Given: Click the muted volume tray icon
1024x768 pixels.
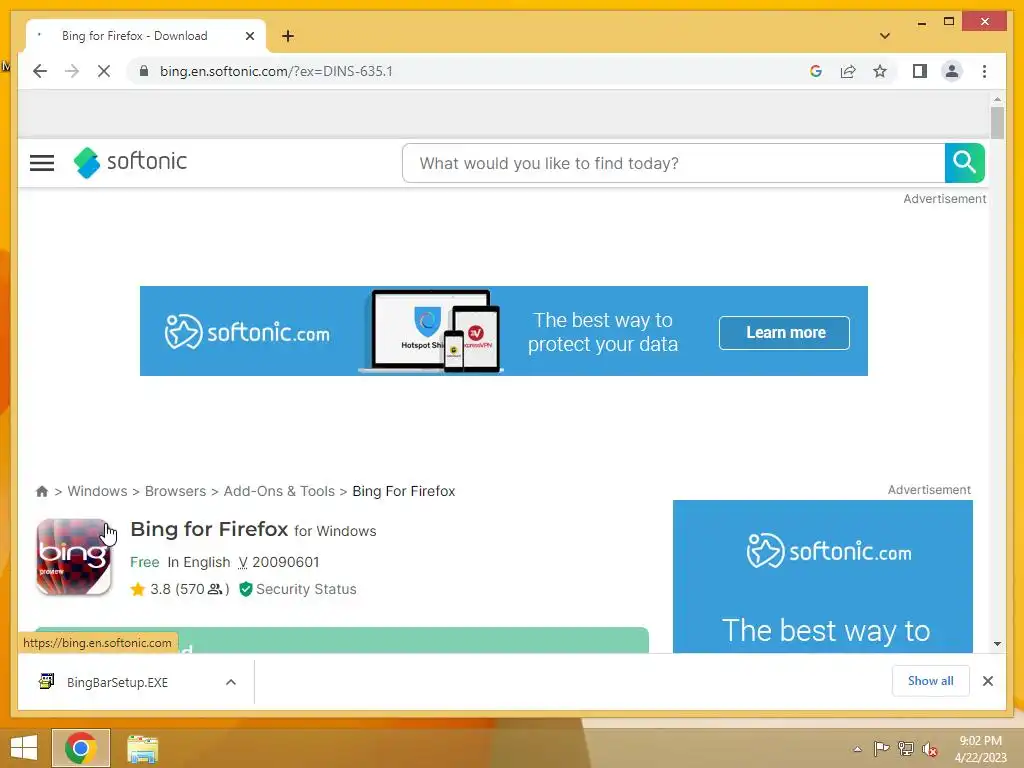Looking at the screenshot, I should [x=930, y=750].
